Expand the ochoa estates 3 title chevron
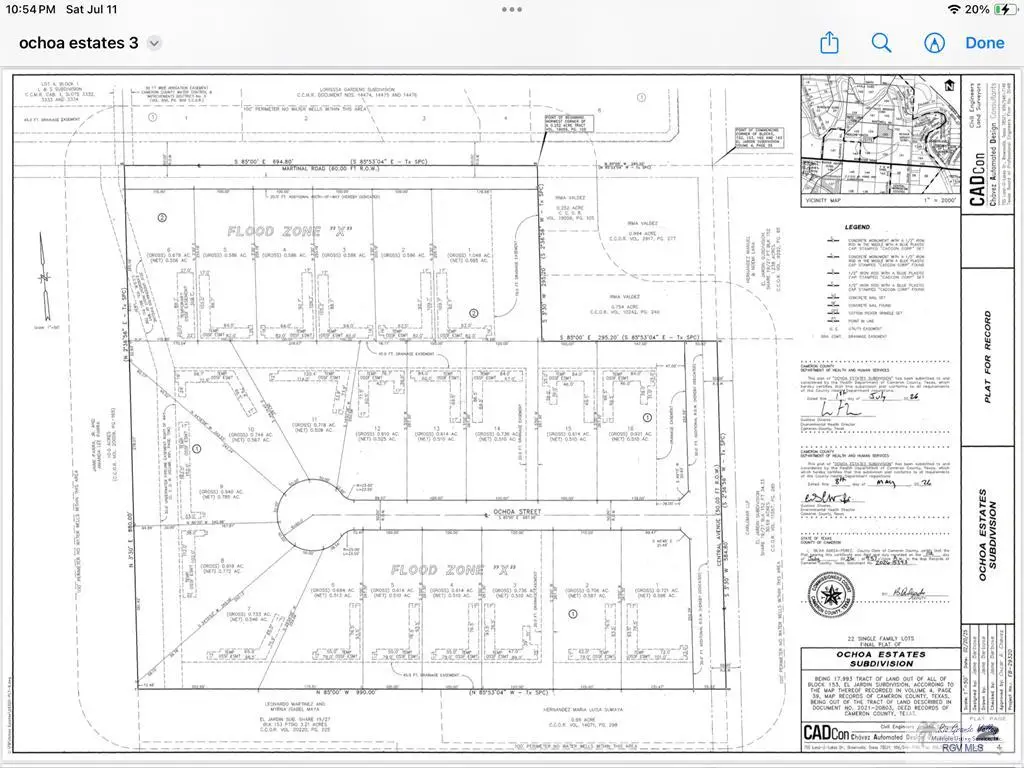Viewport: 1024px width, 768px height. coord(154,44)
